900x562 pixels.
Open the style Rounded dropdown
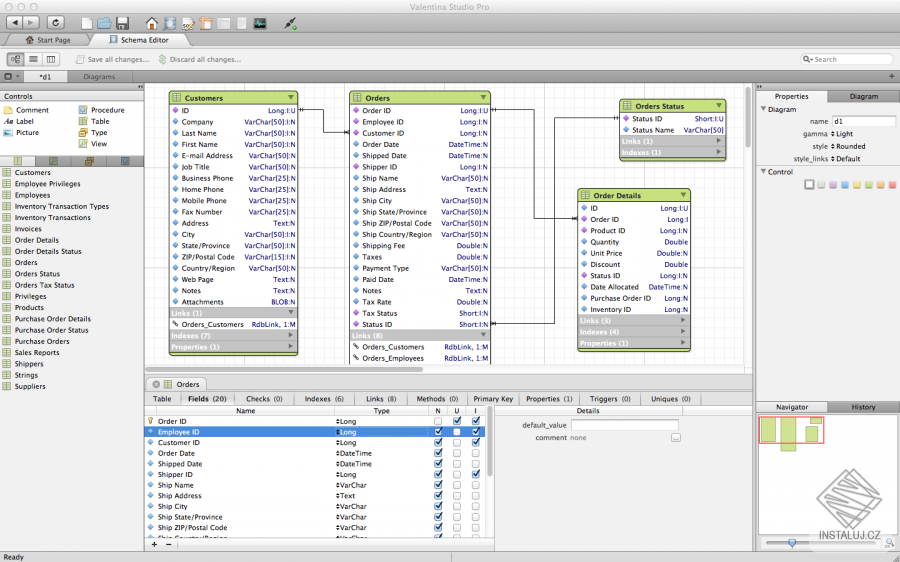[848, 146]
